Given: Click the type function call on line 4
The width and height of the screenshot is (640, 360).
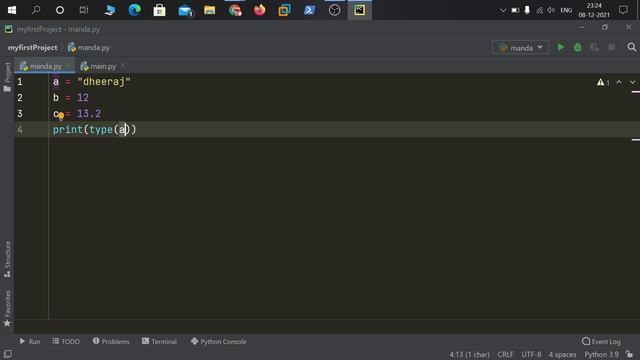Looking at the screenshot, I should pos(101,130).
